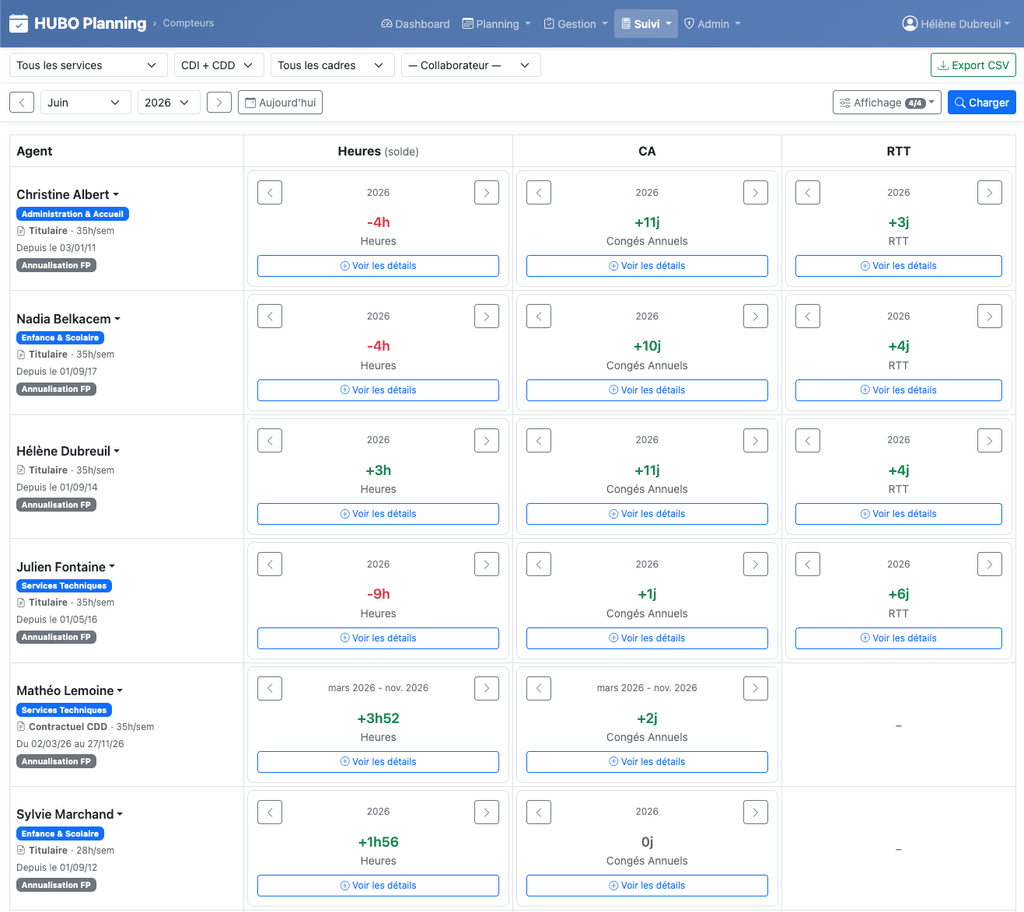1024x912 pixels.
Task: Jump to Aujourd'hui
Action: click(x=280, y=103)
